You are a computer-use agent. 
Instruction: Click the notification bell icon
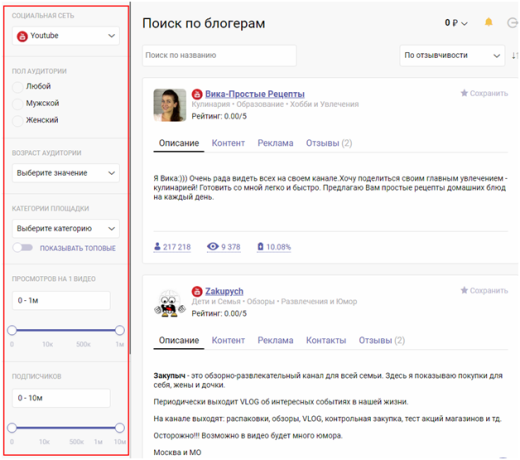point(489,22)
